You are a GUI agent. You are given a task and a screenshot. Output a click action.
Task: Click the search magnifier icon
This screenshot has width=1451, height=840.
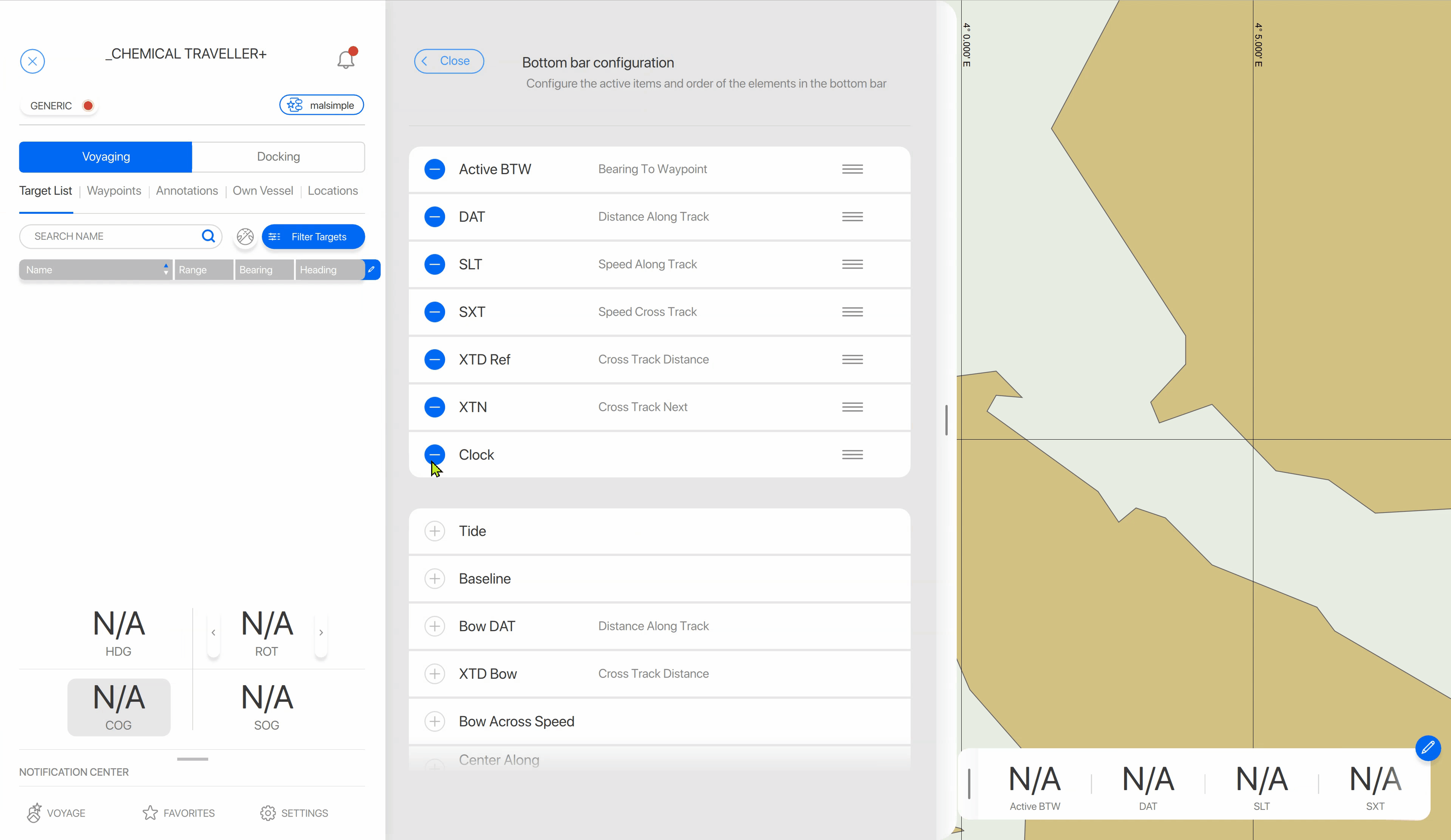pos(209,236)
